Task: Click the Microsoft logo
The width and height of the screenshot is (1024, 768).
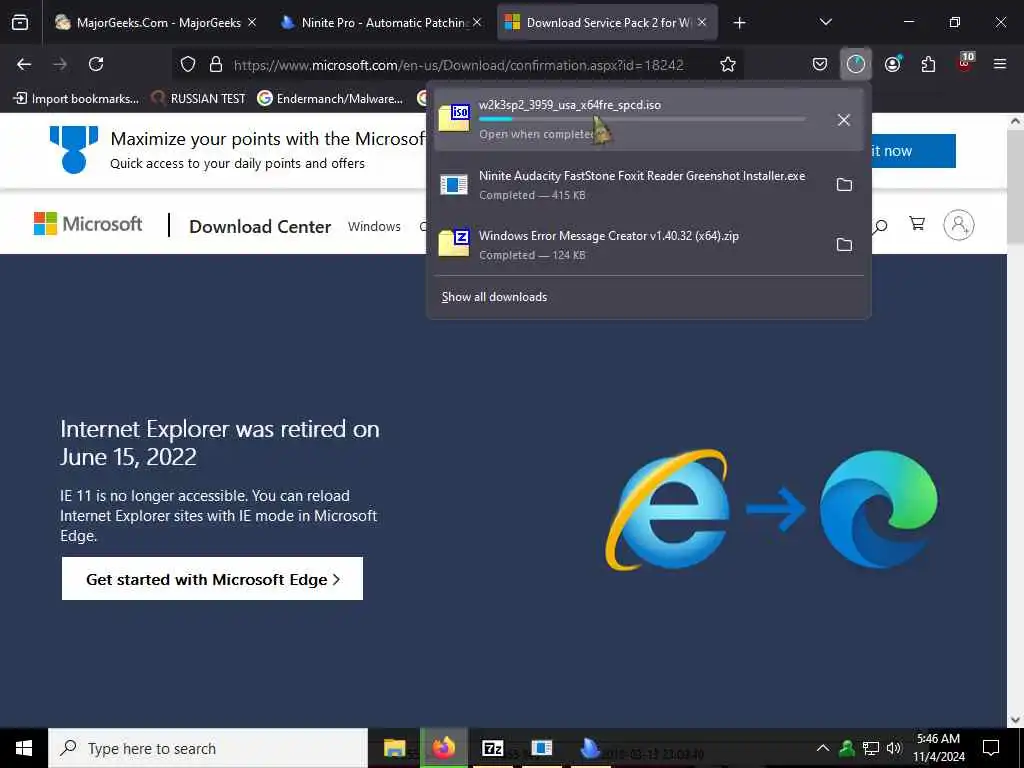Action: point(88,224)
